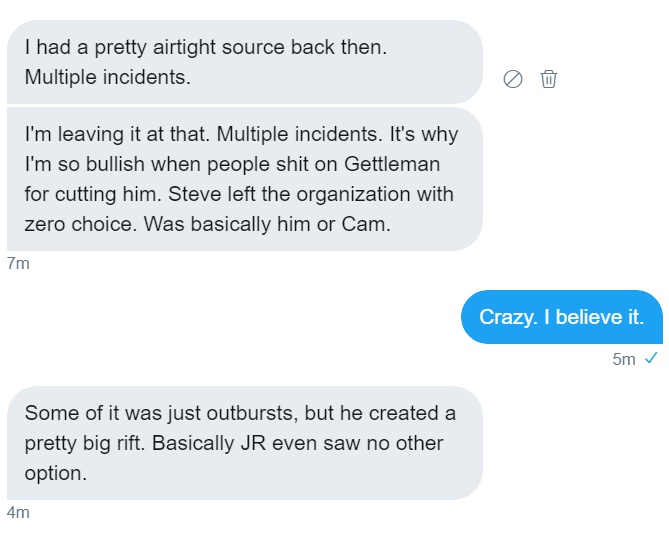Click the word "Cam" in the second message

pyautogui.click(x=368, y=224)
